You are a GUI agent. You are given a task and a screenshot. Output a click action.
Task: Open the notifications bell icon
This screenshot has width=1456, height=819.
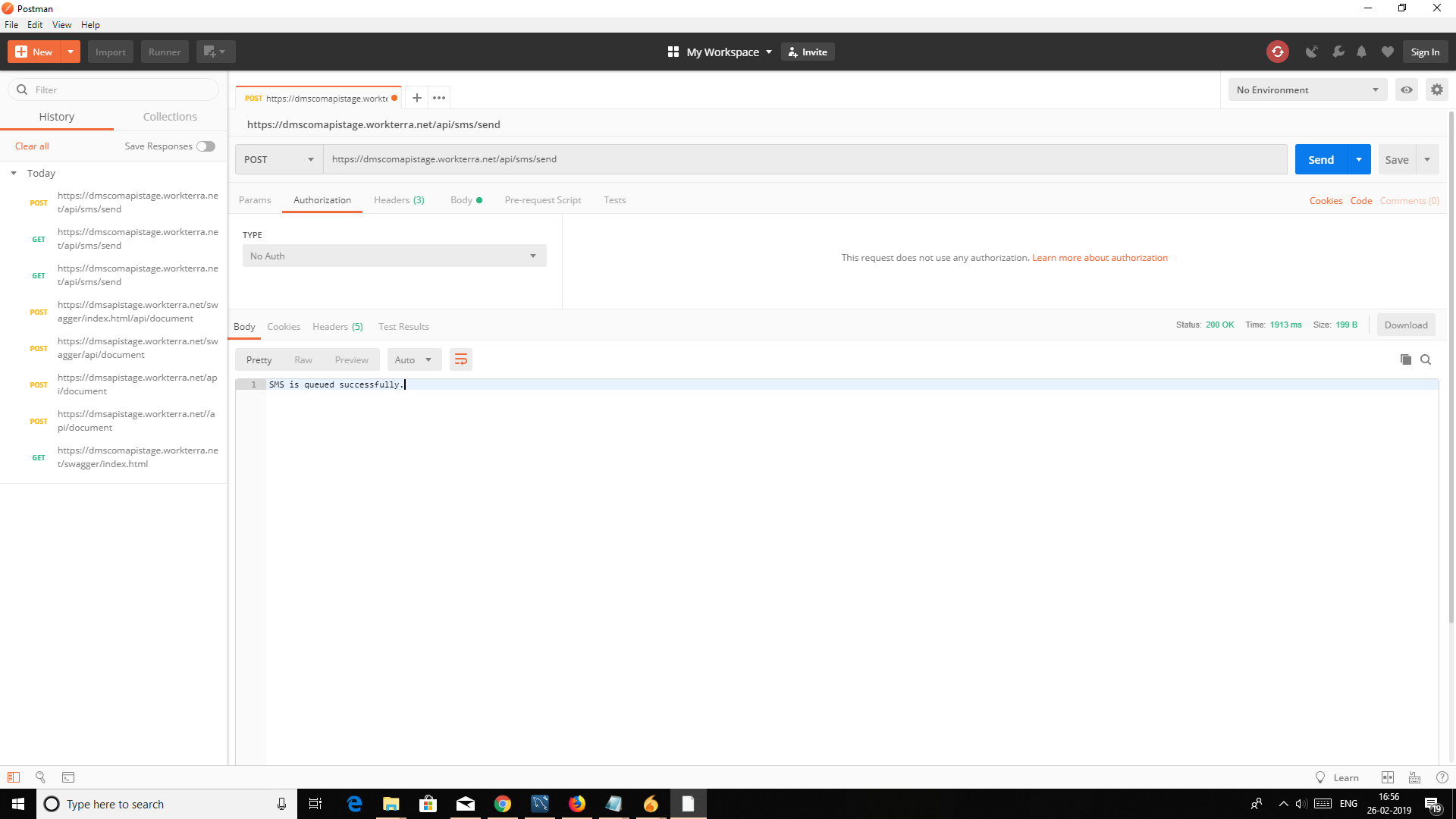1362,52
